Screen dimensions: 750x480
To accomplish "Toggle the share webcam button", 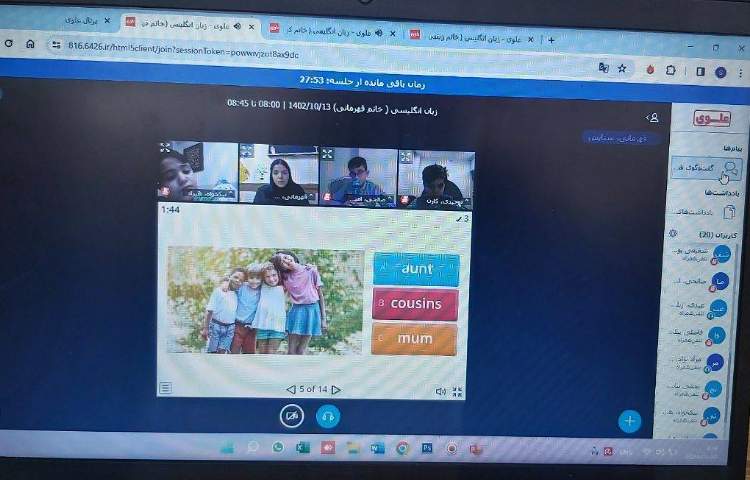I will (x=292, y=415).
